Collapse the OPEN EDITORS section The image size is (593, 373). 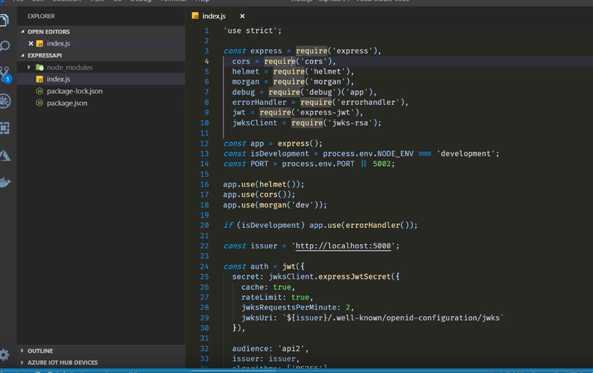pyautogui.click(x=23, y=32)
